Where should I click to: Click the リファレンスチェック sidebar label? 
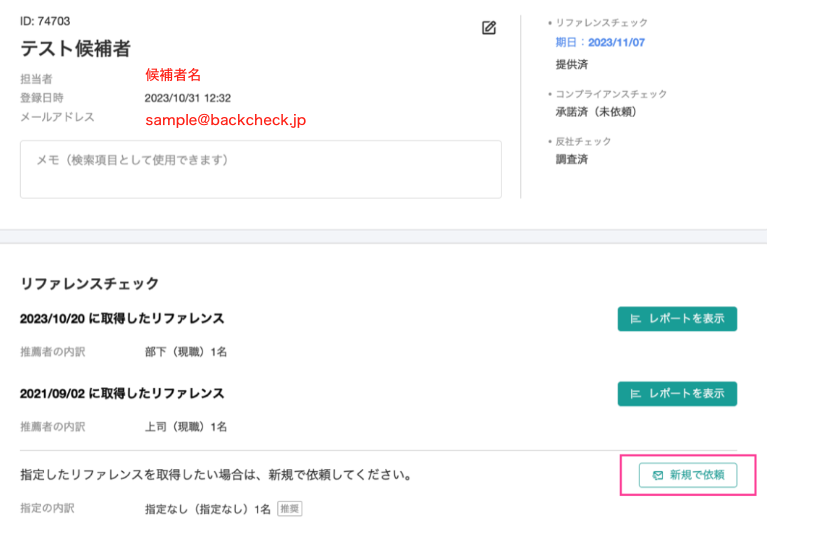coord(601,23)
